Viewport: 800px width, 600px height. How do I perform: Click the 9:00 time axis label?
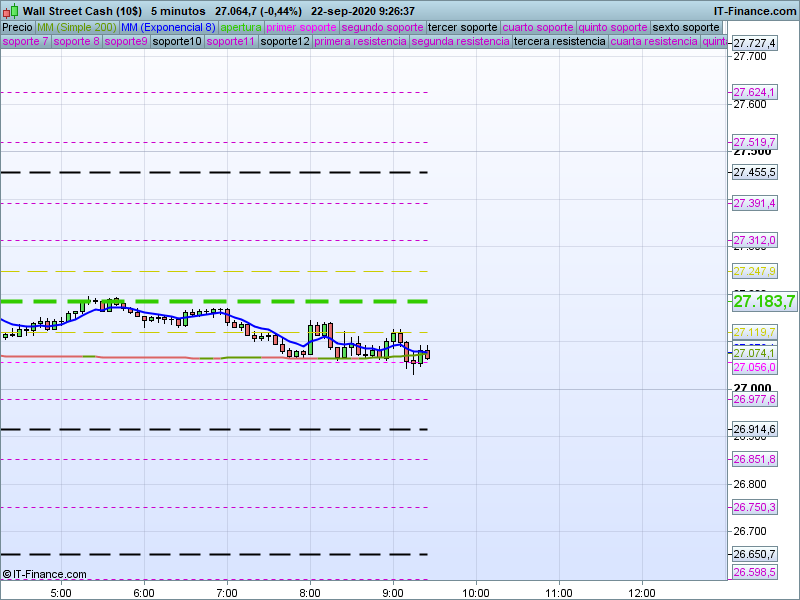(x=393, y=593)
